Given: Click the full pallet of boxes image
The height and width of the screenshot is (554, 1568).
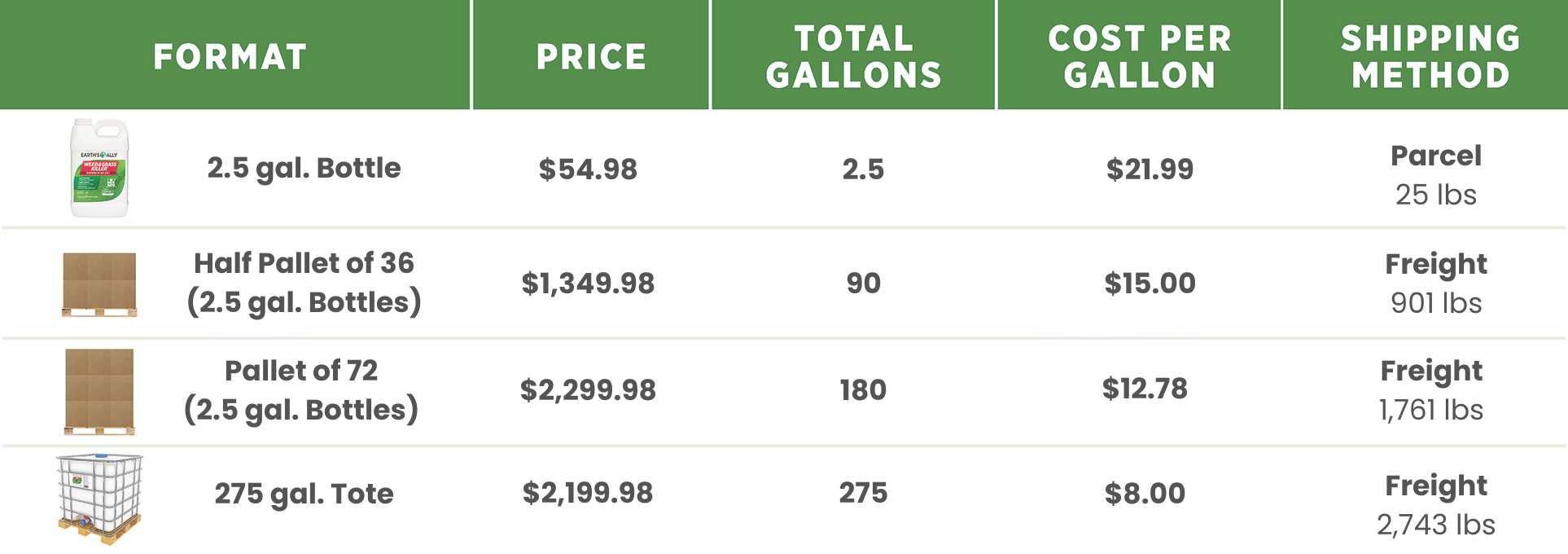Looking at the screenshot, I should tap(99, 391).
